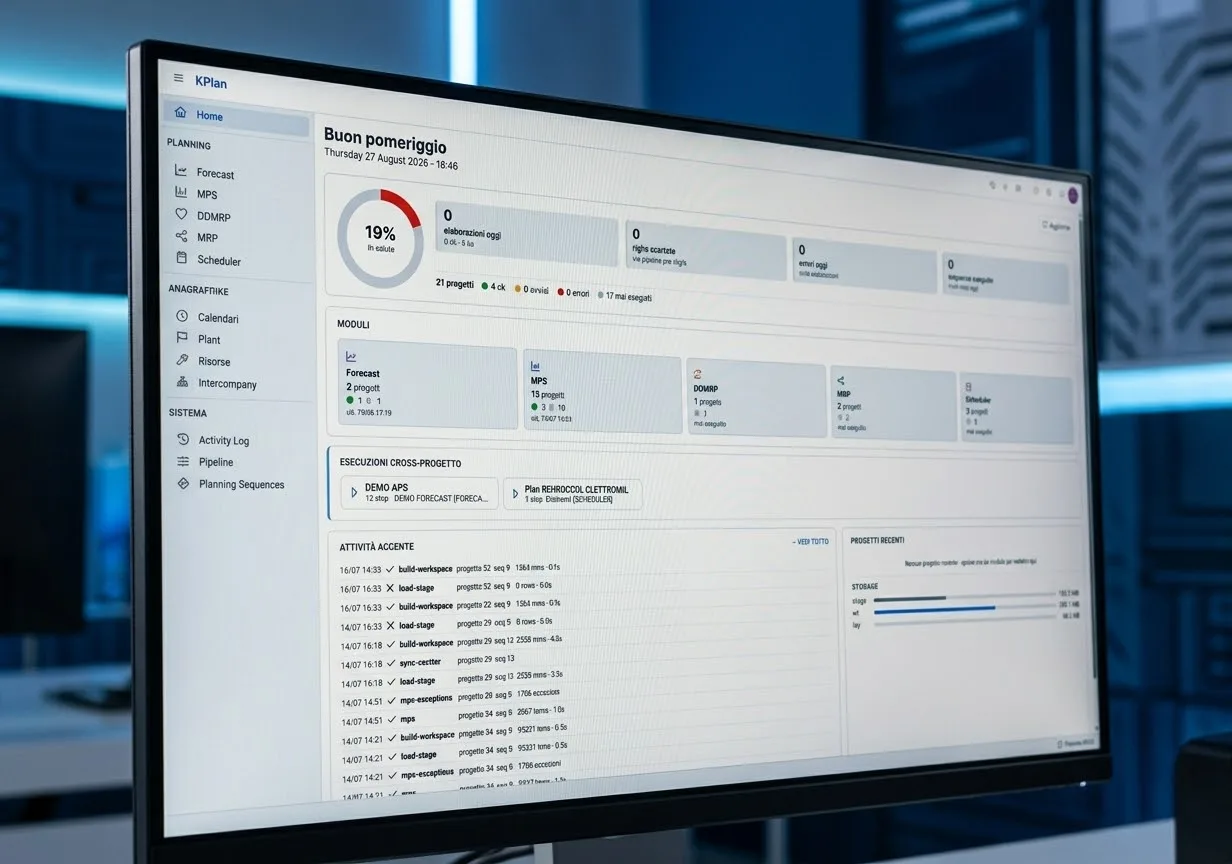Open the hamburger menu next to KPlan
The image size is (1232, 864).
pyautogui.click(x=178, y=78)
